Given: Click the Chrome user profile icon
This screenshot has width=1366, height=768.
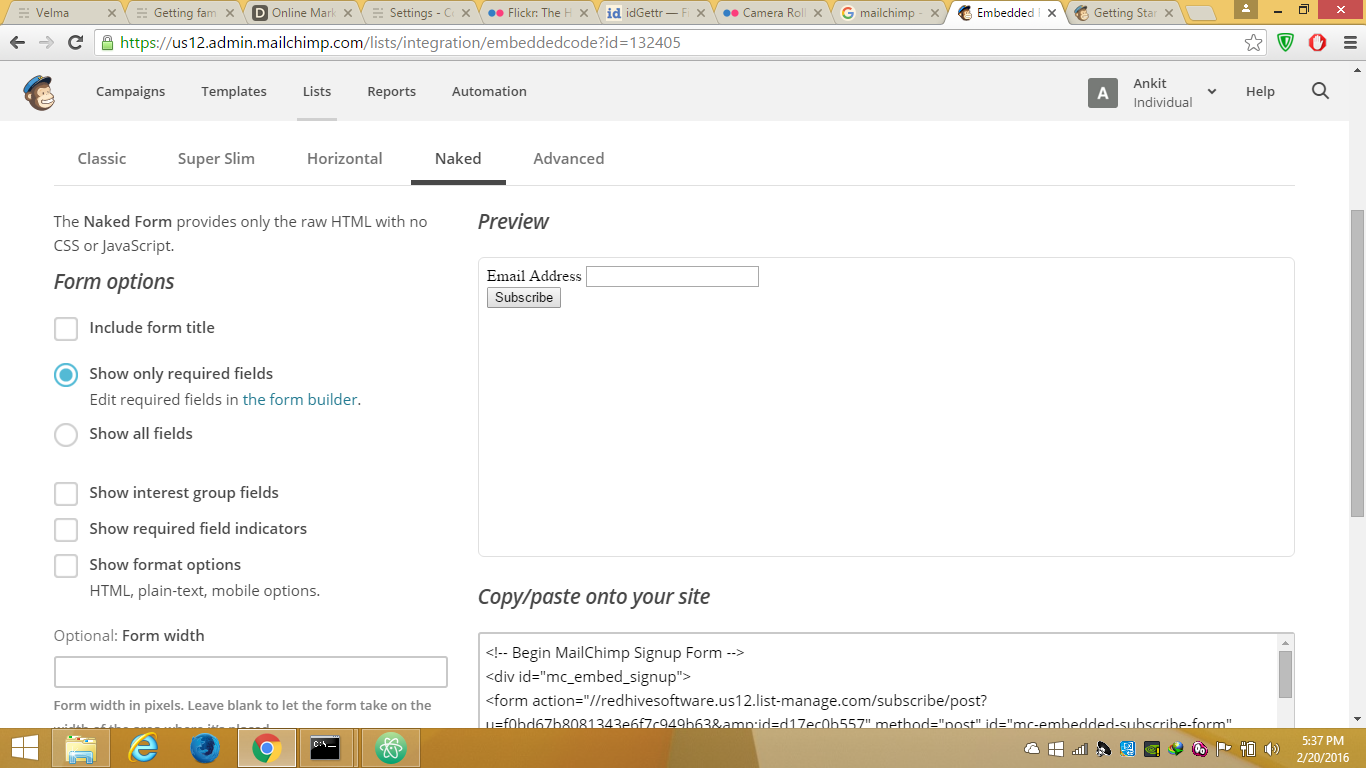Looking at the screenshot, I should (x=1246, y=8).
